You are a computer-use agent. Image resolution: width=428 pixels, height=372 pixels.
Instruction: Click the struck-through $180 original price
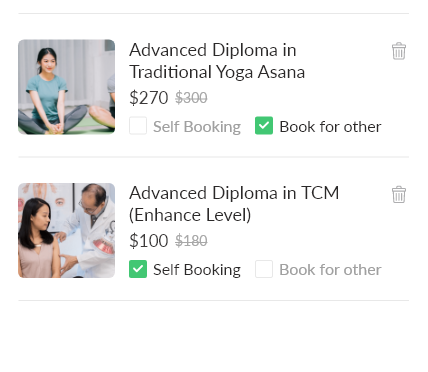click(x=191, y=241)
